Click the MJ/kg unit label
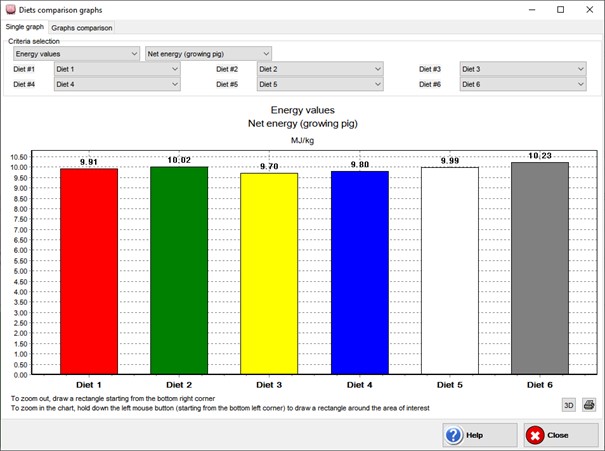This screenshot has height=451, width=605. coord(302,140)
